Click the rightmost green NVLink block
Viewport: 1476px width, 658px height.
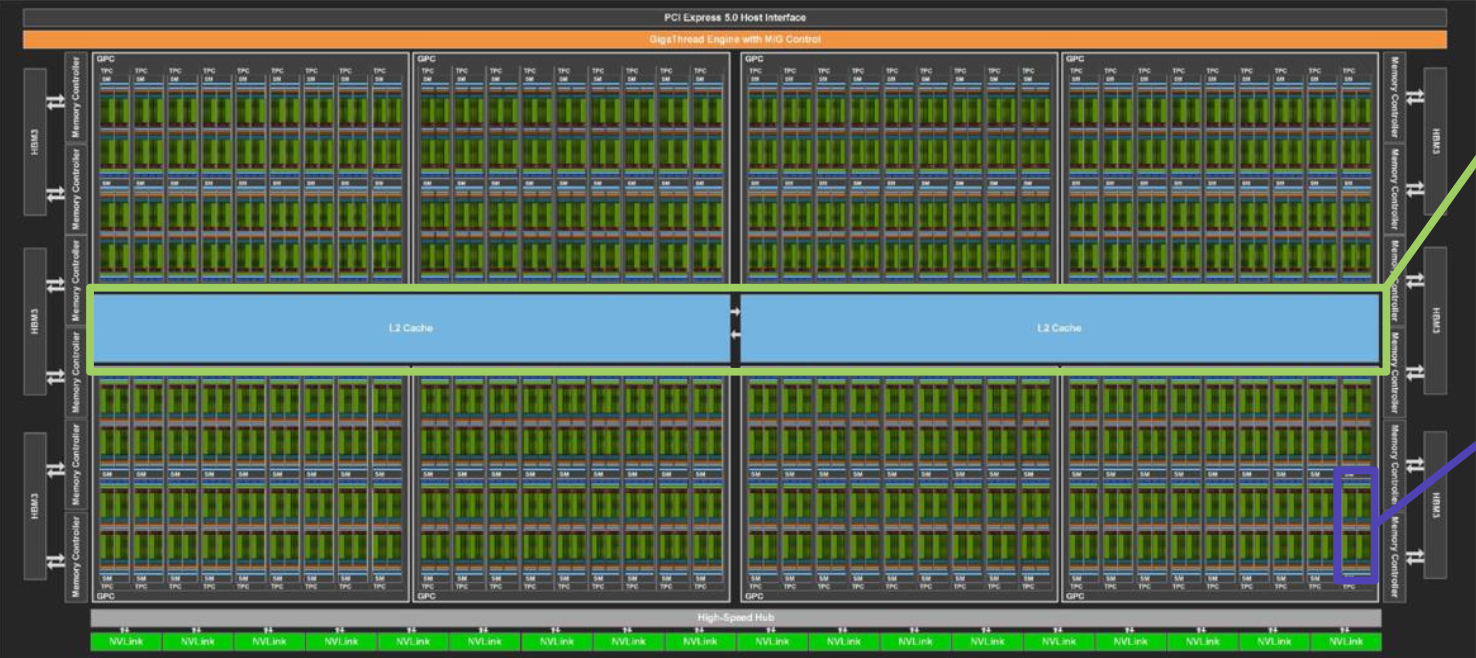pos(1346,641)
